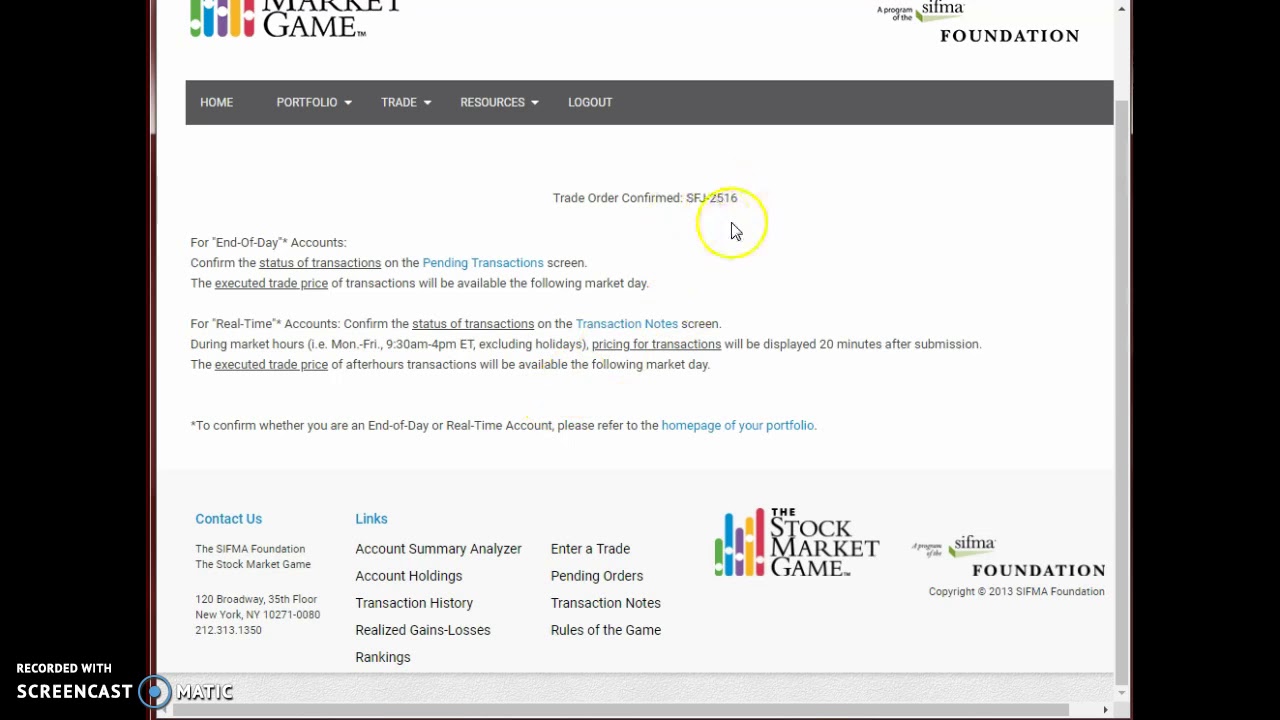This screenshot has height=720, width=1280.
Task: Click the SIFMA Foundation footer logo
Action: [1008, 557]
